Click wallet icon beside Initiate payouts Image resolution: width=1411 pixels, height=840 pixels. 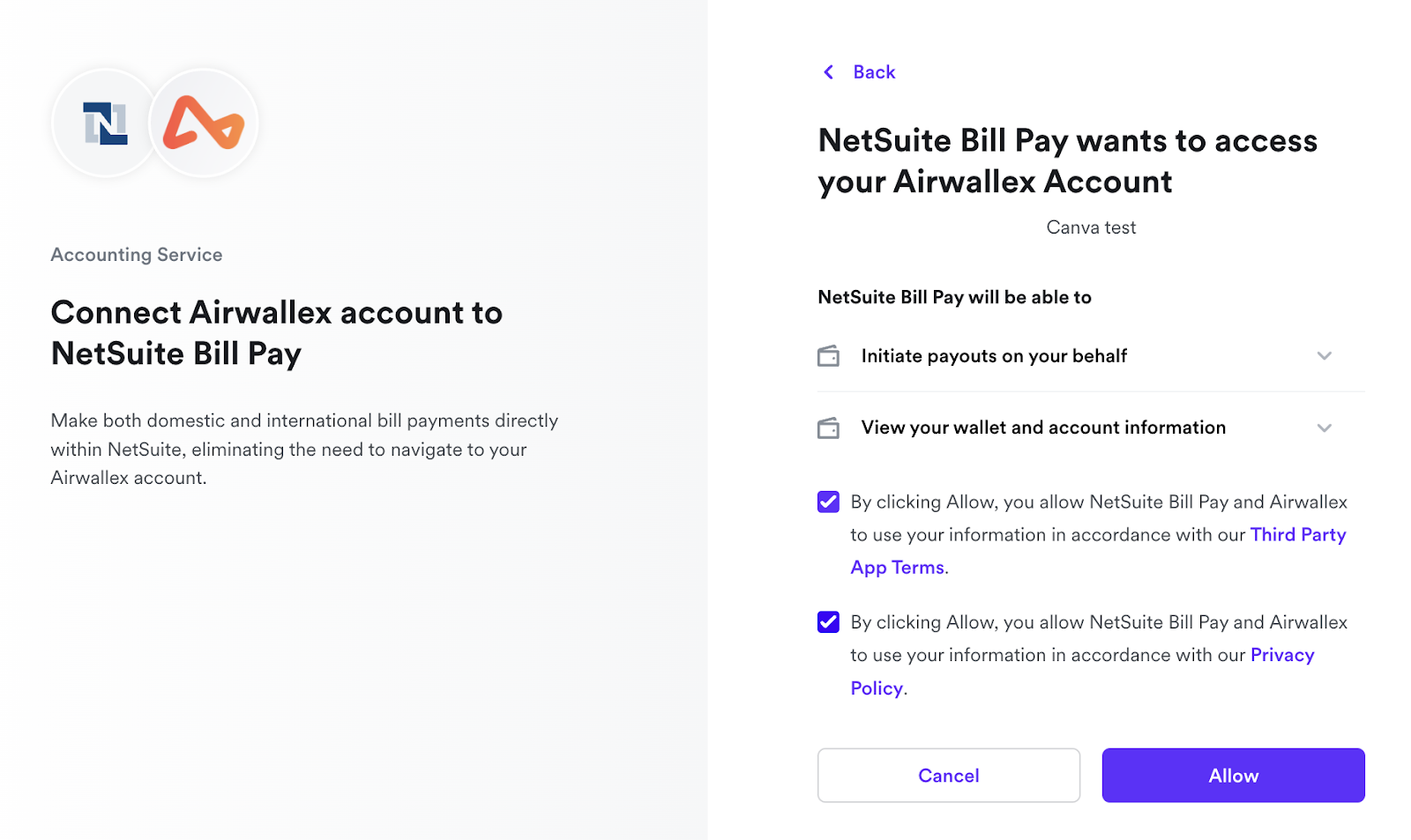click(828, 356)
